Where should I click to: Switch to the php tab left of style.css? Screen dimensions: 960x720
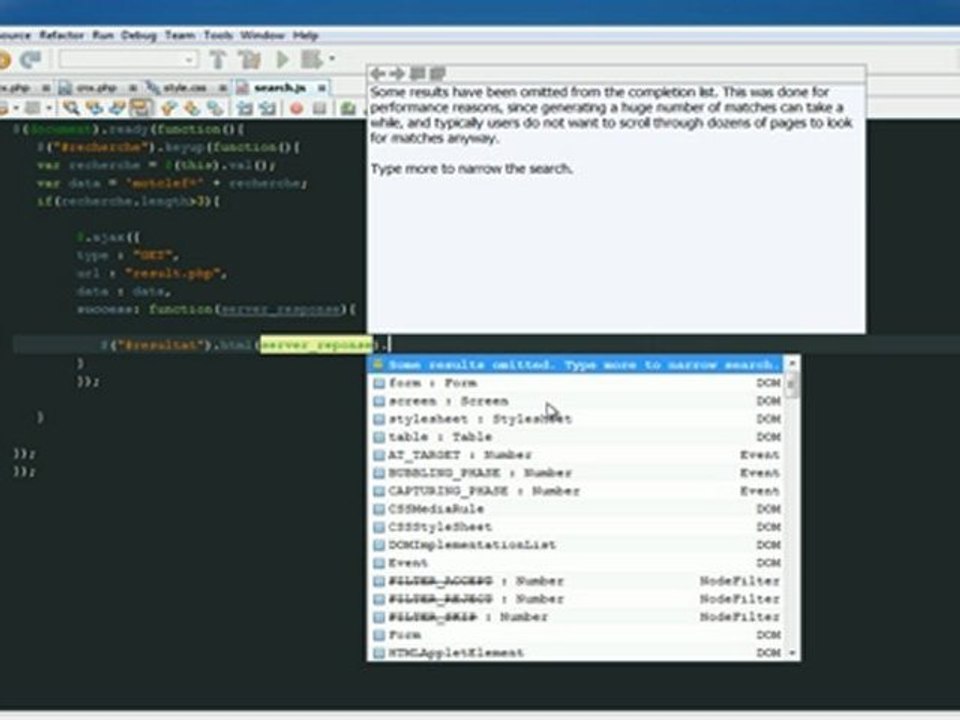(x=96, y=88)
